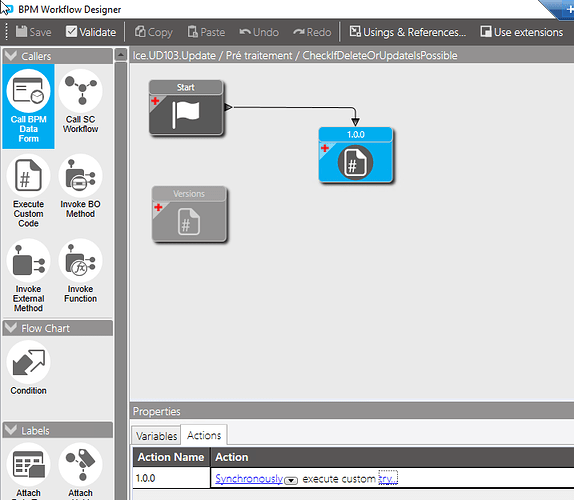Click red plus on Versions node
The width and height of the screenshot is (574, 500).
(x=158, y=208)
